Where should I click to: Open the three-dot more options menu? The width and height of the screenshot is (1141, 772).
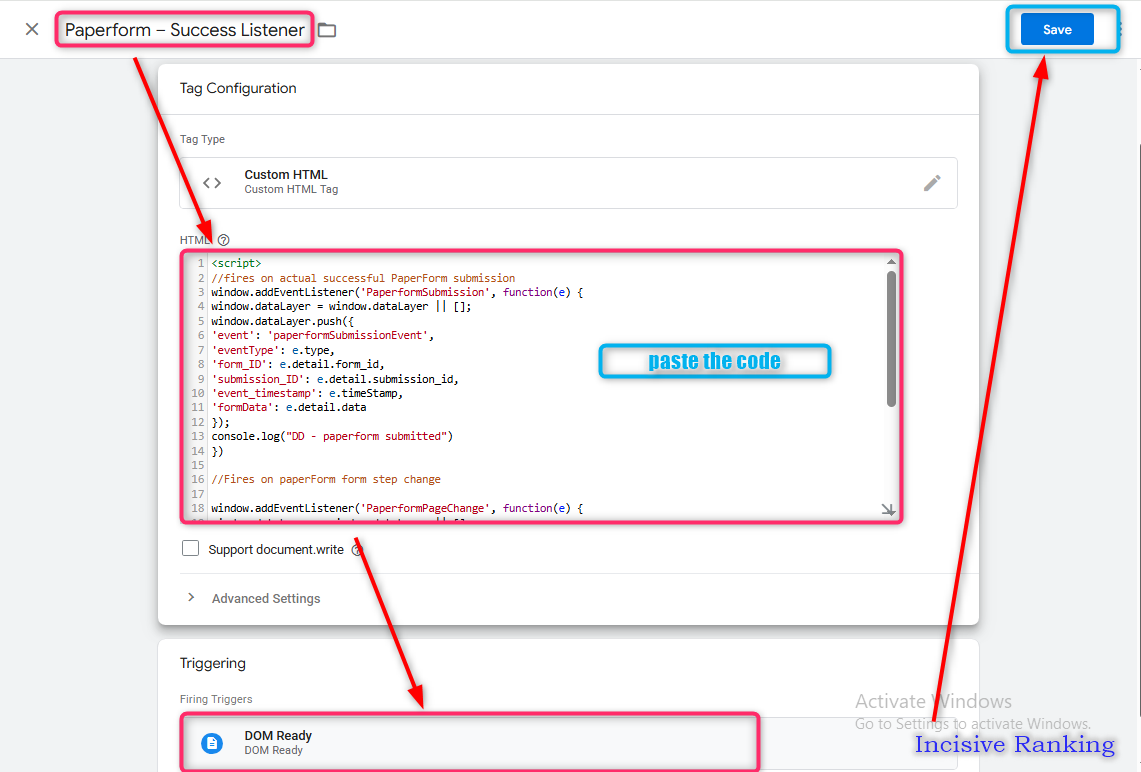point(1121,29)
